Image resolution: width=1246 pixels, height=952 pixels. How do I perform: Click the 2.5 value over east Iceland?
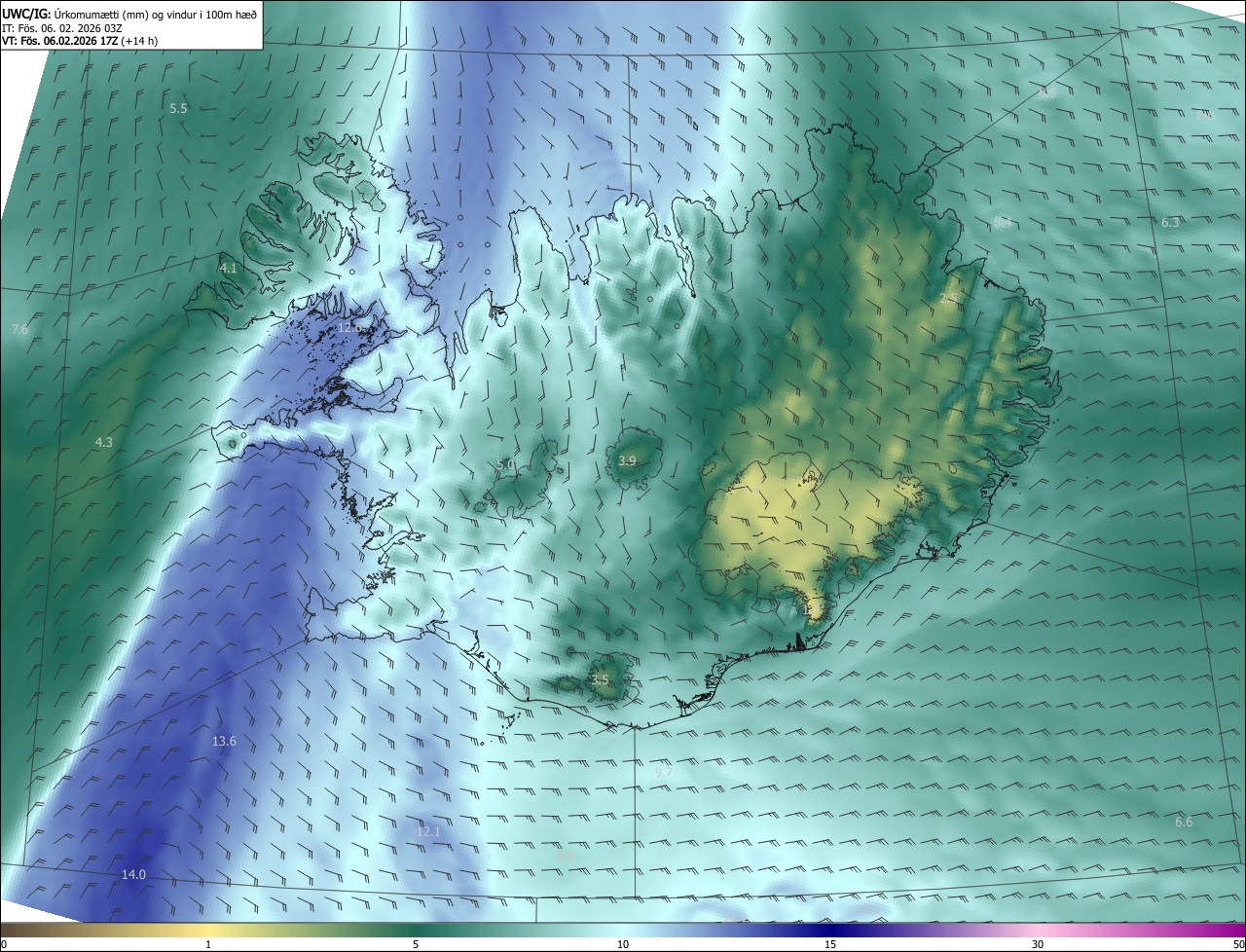(948, 298)
